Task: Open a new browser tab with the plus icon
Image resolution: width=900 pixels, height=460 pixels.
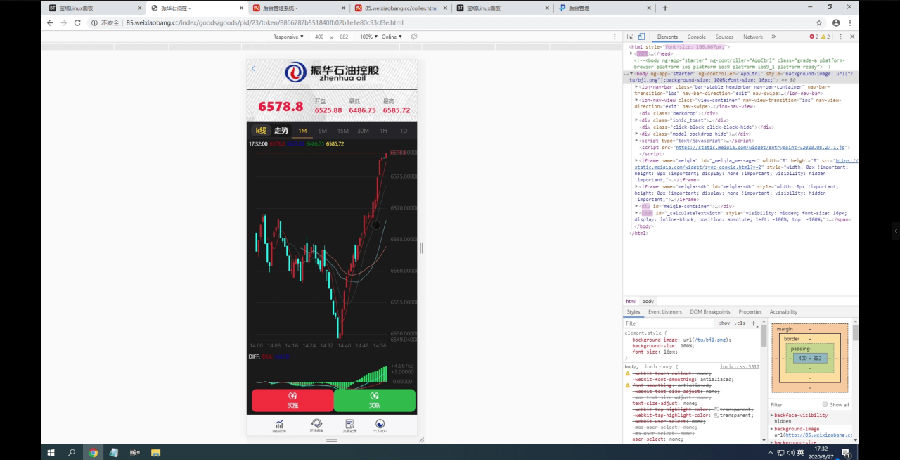Action: click(665, 8)
